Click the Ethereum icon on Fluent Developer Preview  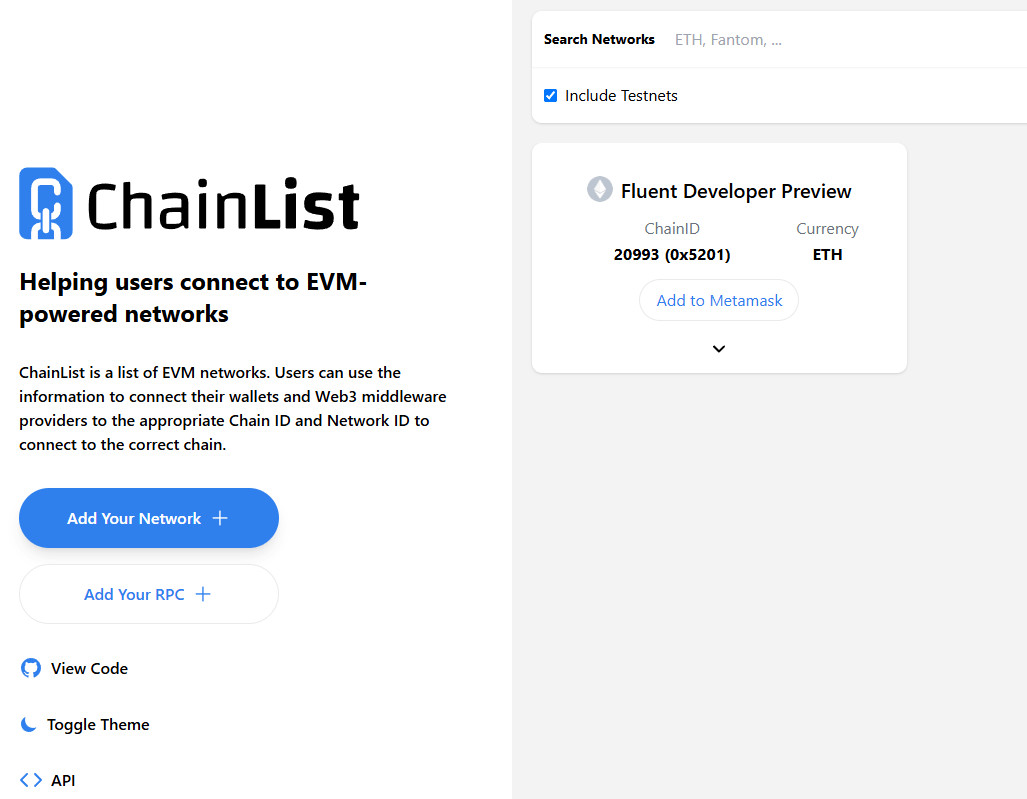coord(599,189)
